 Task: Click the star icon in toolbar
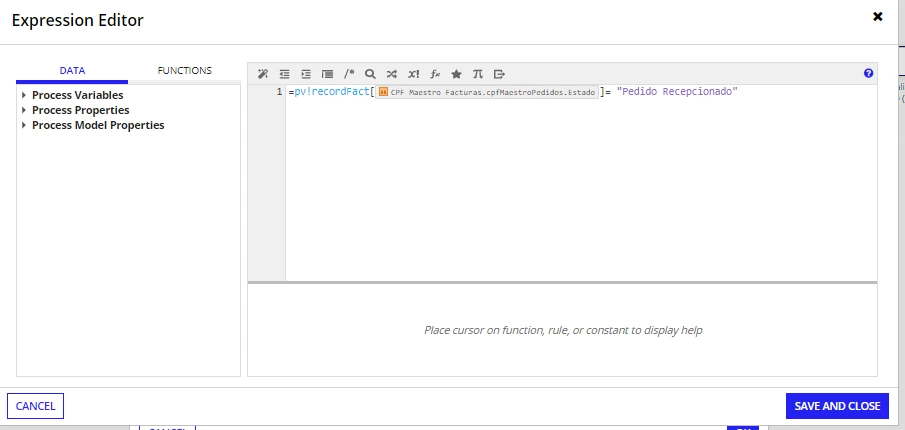[x=457, y=74]
